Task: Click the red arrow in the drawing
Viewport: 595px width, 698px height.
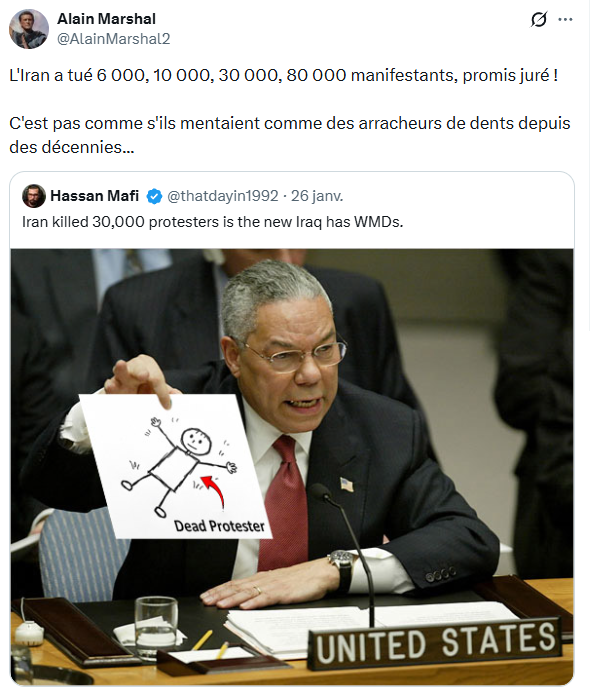Action: tap(213, 491)
